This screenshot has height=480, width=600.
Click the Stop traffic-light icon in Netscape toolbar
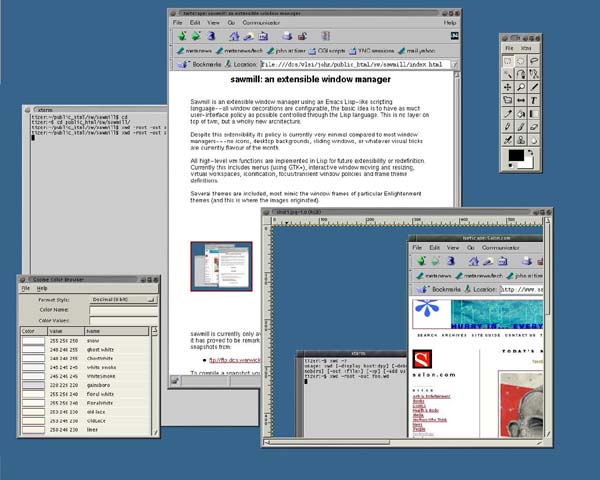(x=326, y=36)
